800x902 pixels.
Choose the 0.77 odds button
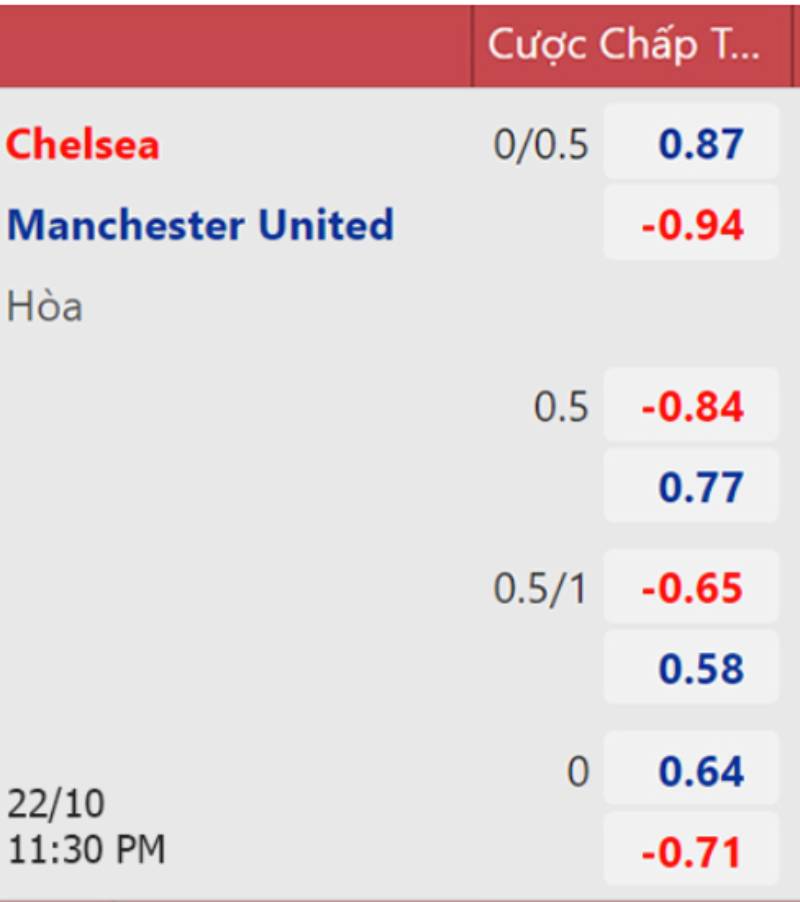point(691,487)
